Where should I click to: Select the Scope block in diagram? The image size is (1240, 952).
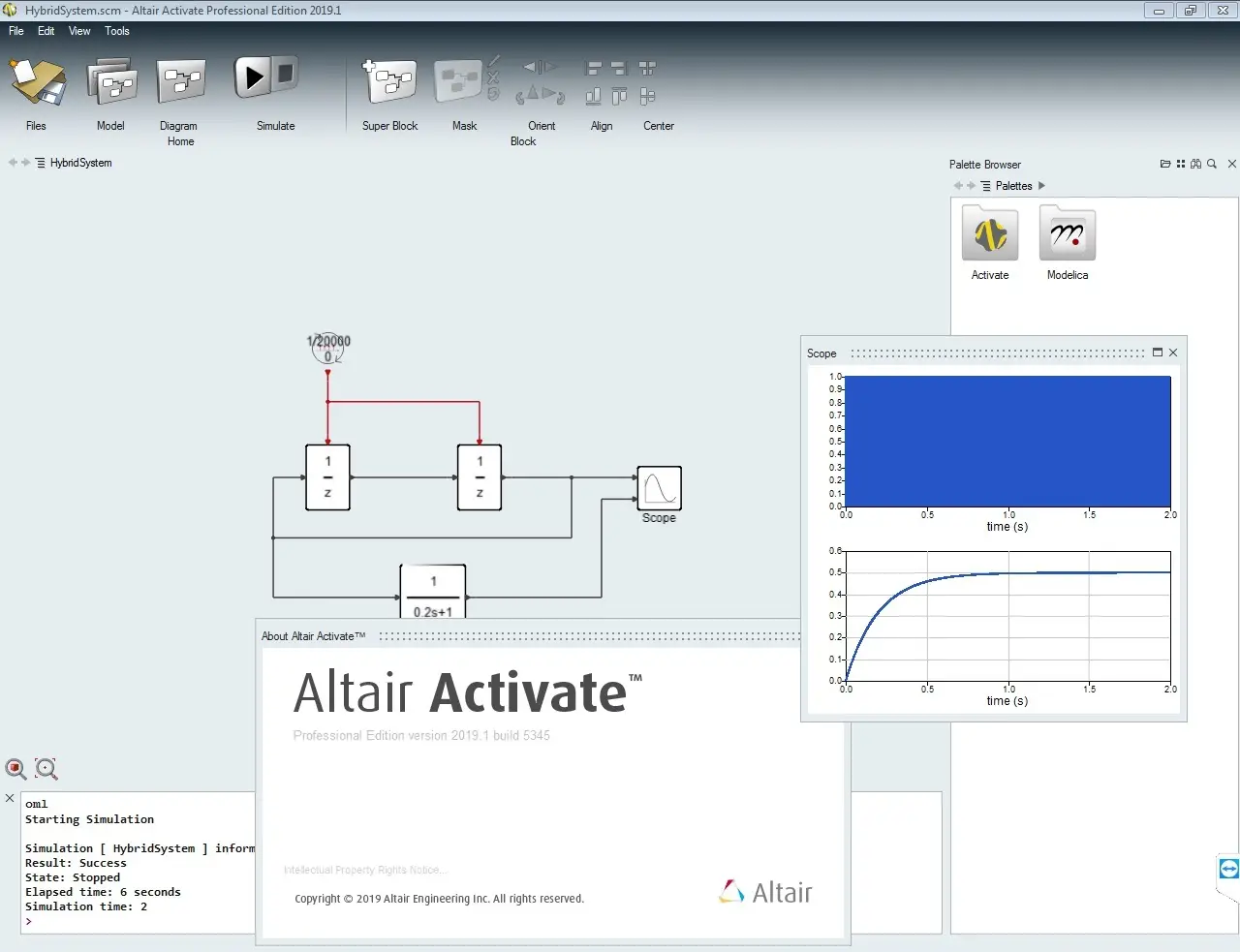[x=659, y=488]
